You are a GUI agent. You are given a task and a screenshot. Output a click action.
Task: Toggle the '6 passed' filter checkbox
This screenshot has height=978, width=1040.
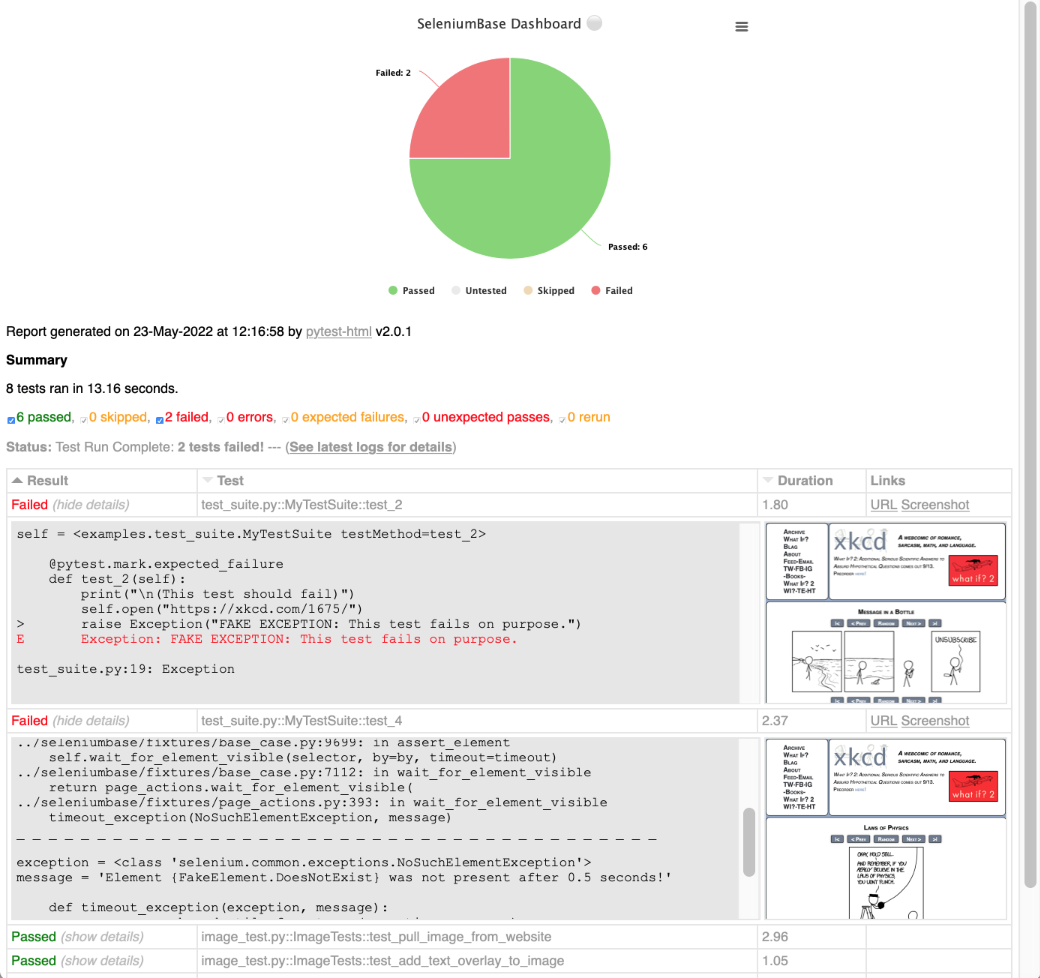[x=11, y=419]
